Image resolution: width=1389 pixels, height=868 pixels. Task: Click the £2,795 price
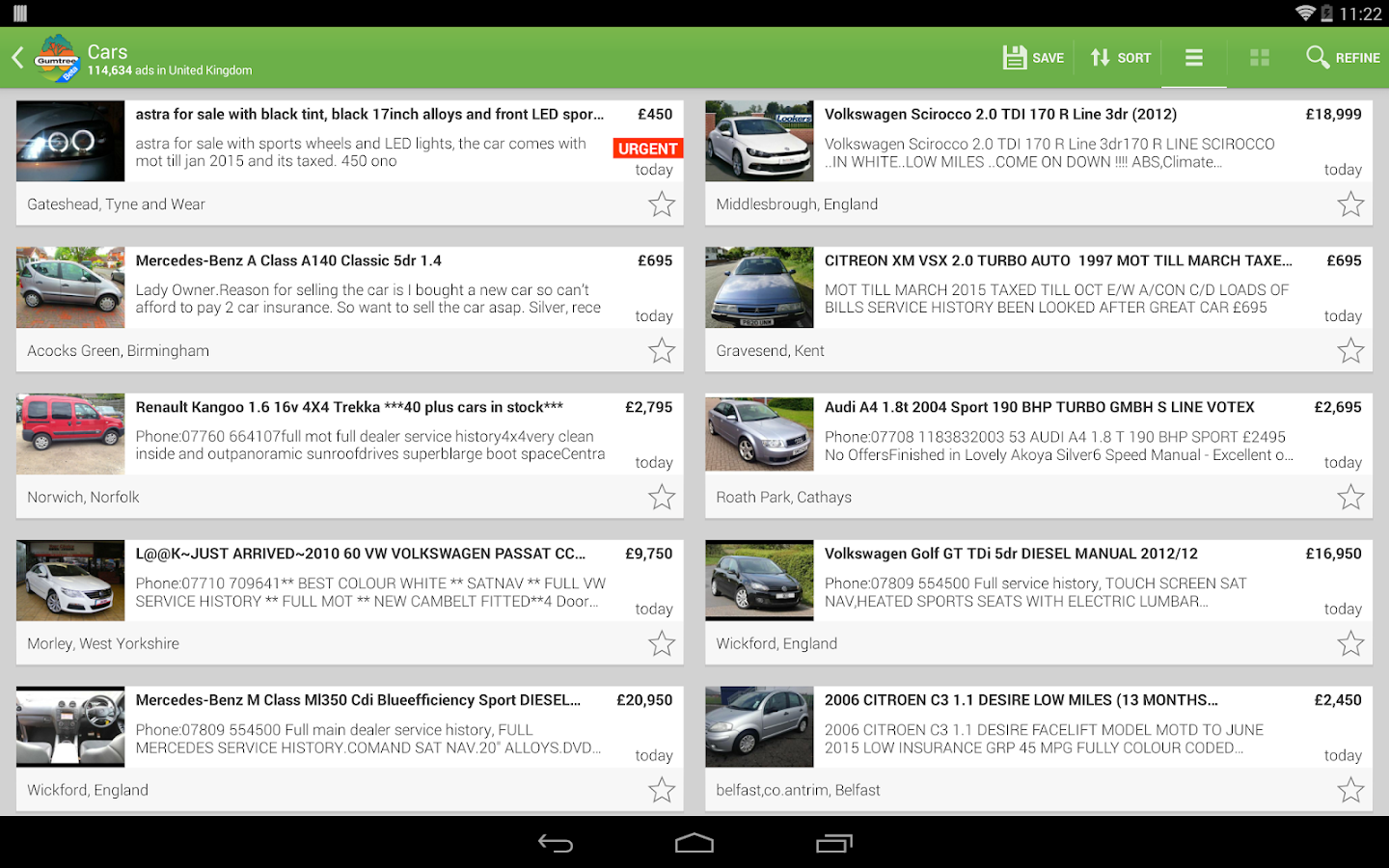[649, 407]
